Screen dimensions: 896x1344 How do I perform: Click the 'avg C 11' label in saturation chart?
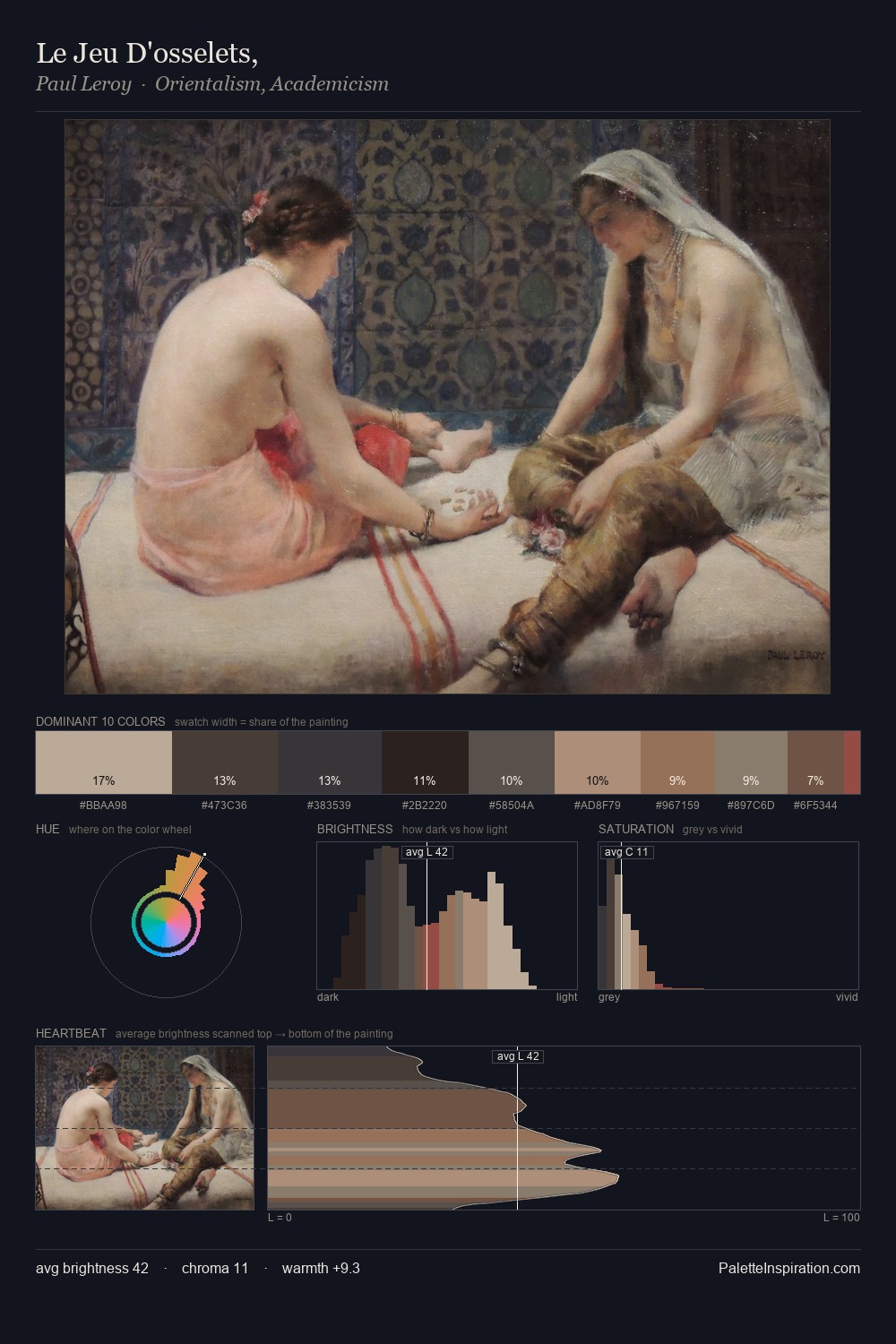point(626,852)
